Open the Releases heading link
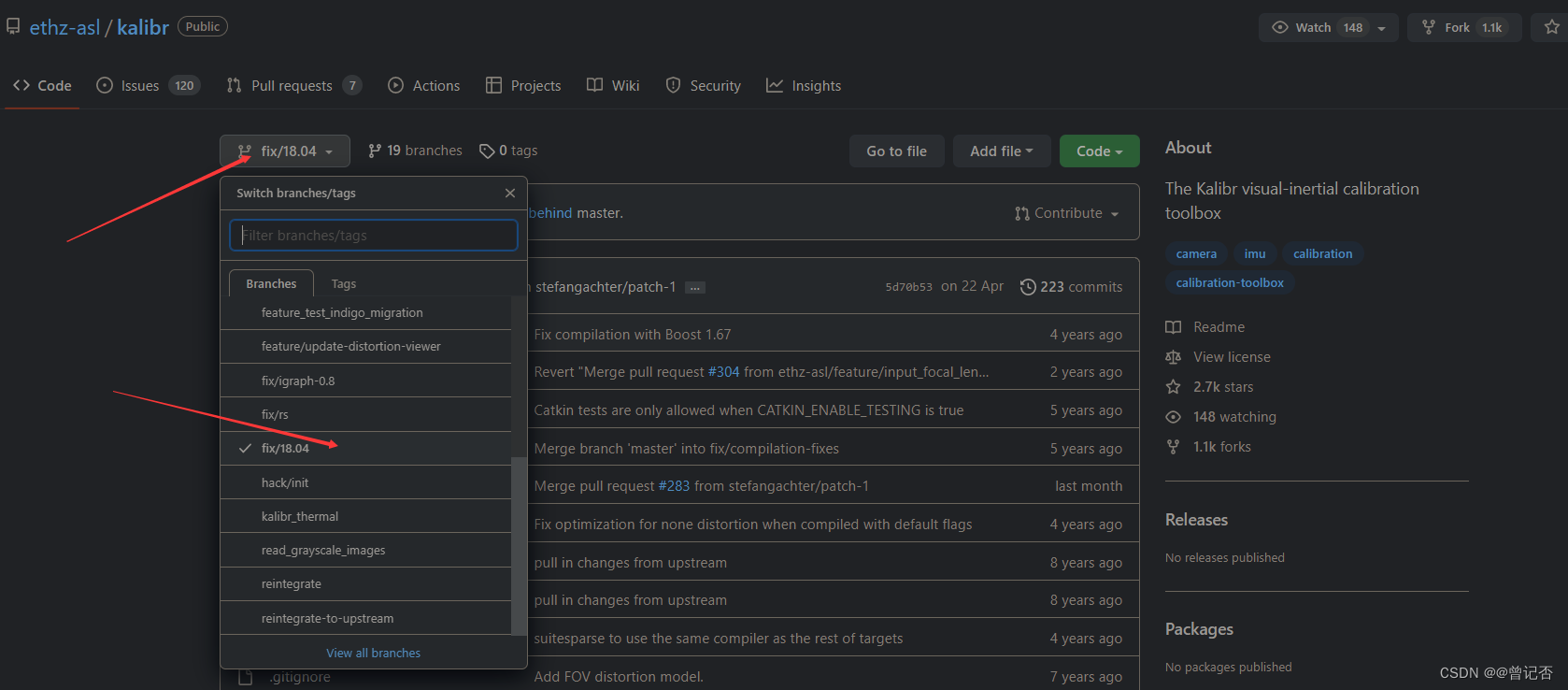 pyautogui.click(x=1196, y=520)
